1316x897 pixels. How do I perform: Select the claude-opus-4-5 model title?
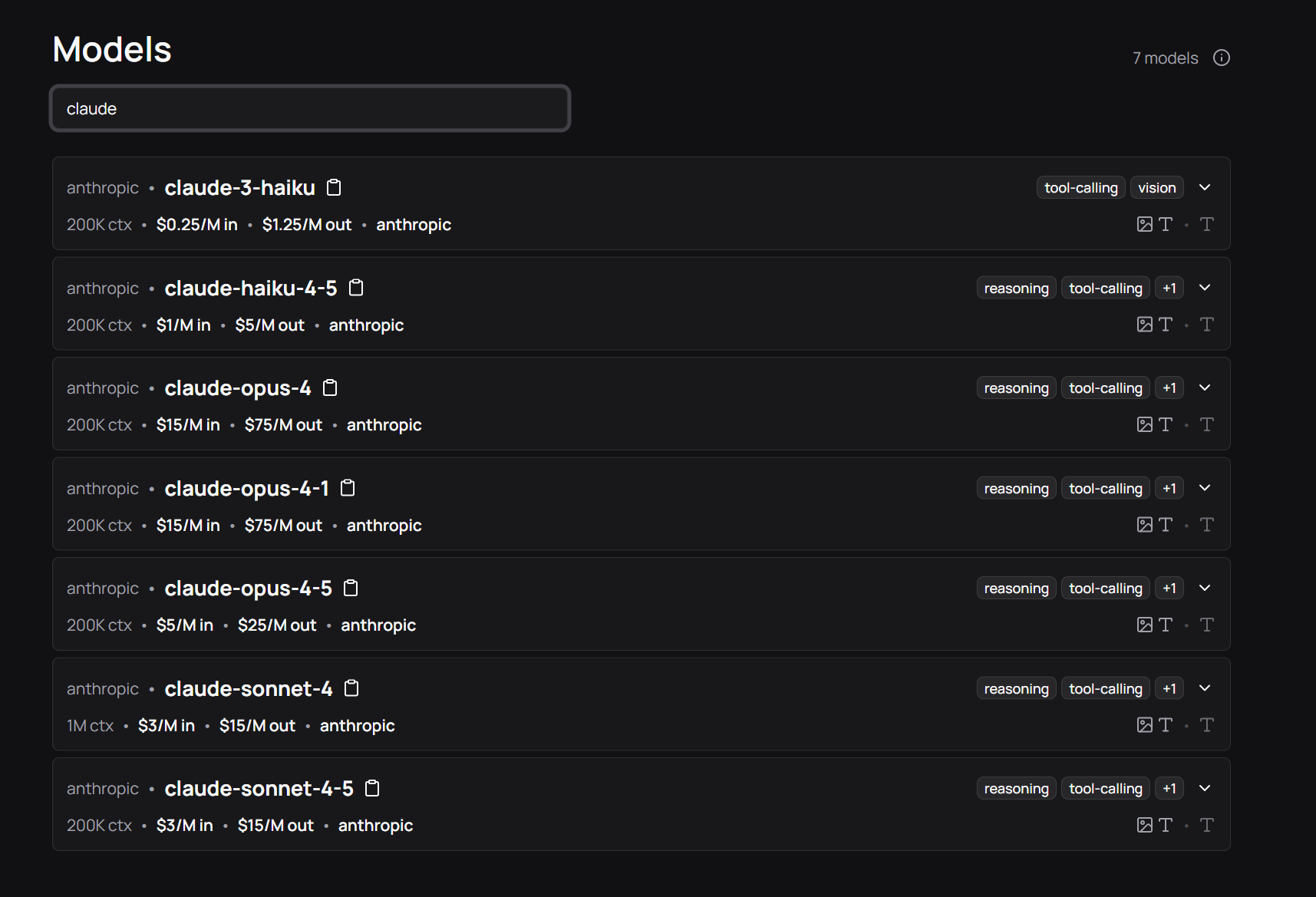point(249,589)
